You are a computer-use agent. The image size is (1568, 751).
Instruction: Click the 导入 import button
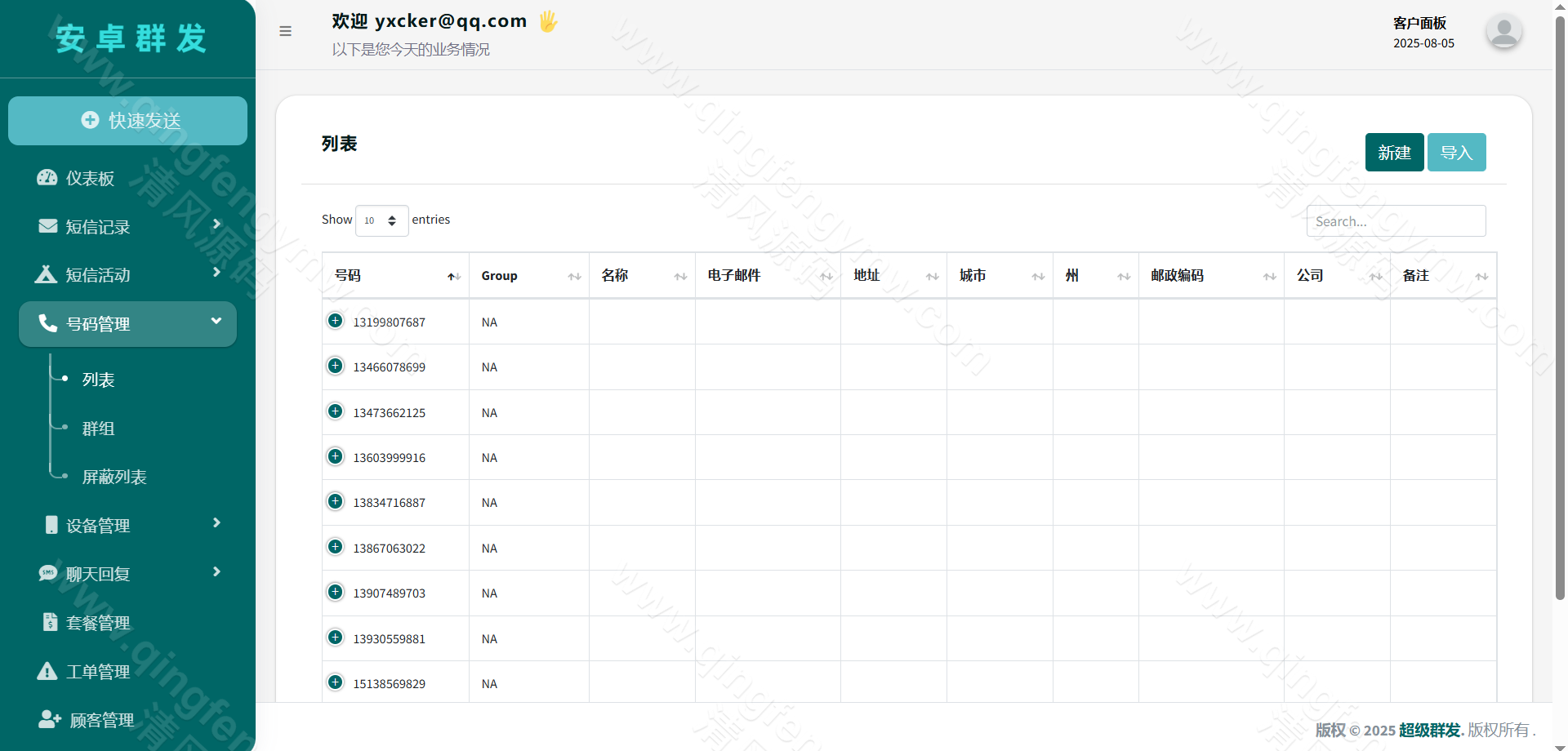pyautogui.click(x=1456, y=153)
